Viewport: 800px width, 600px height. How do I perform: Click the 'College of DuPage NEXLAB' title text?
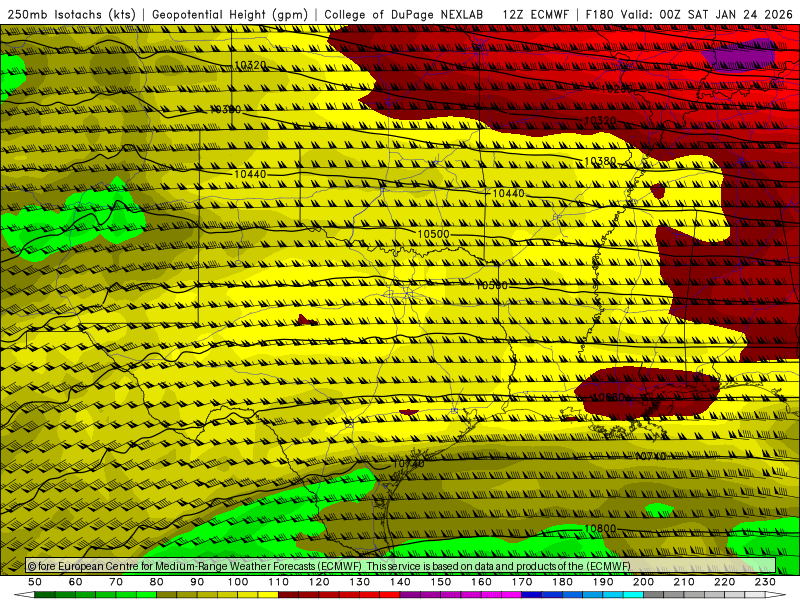(x=403, y=14)
